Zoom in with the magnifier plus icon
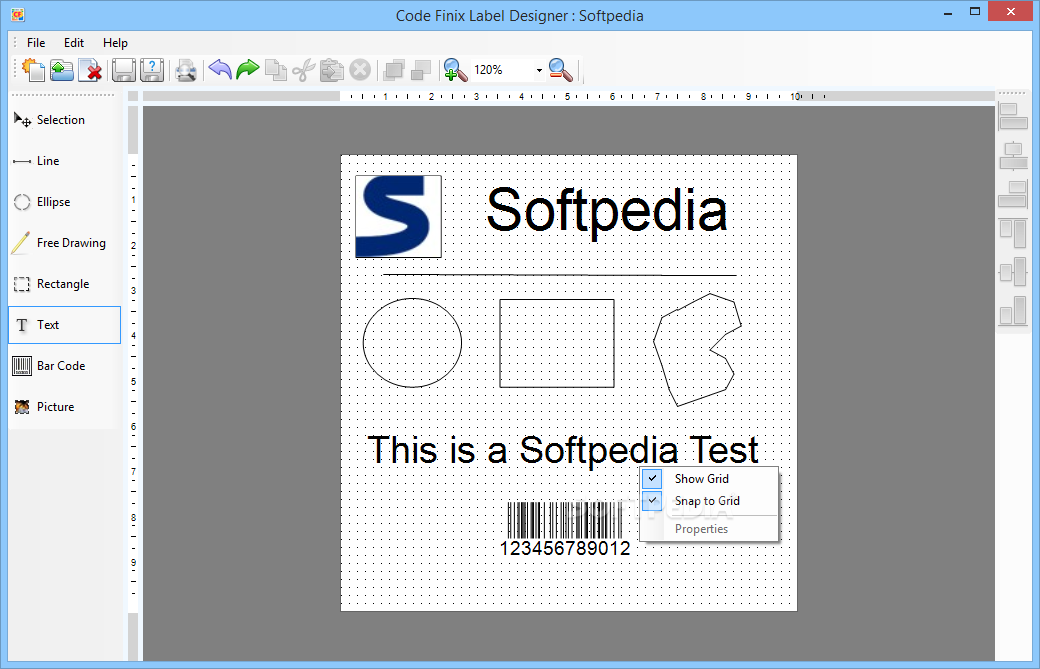 (x=455, y=70)
